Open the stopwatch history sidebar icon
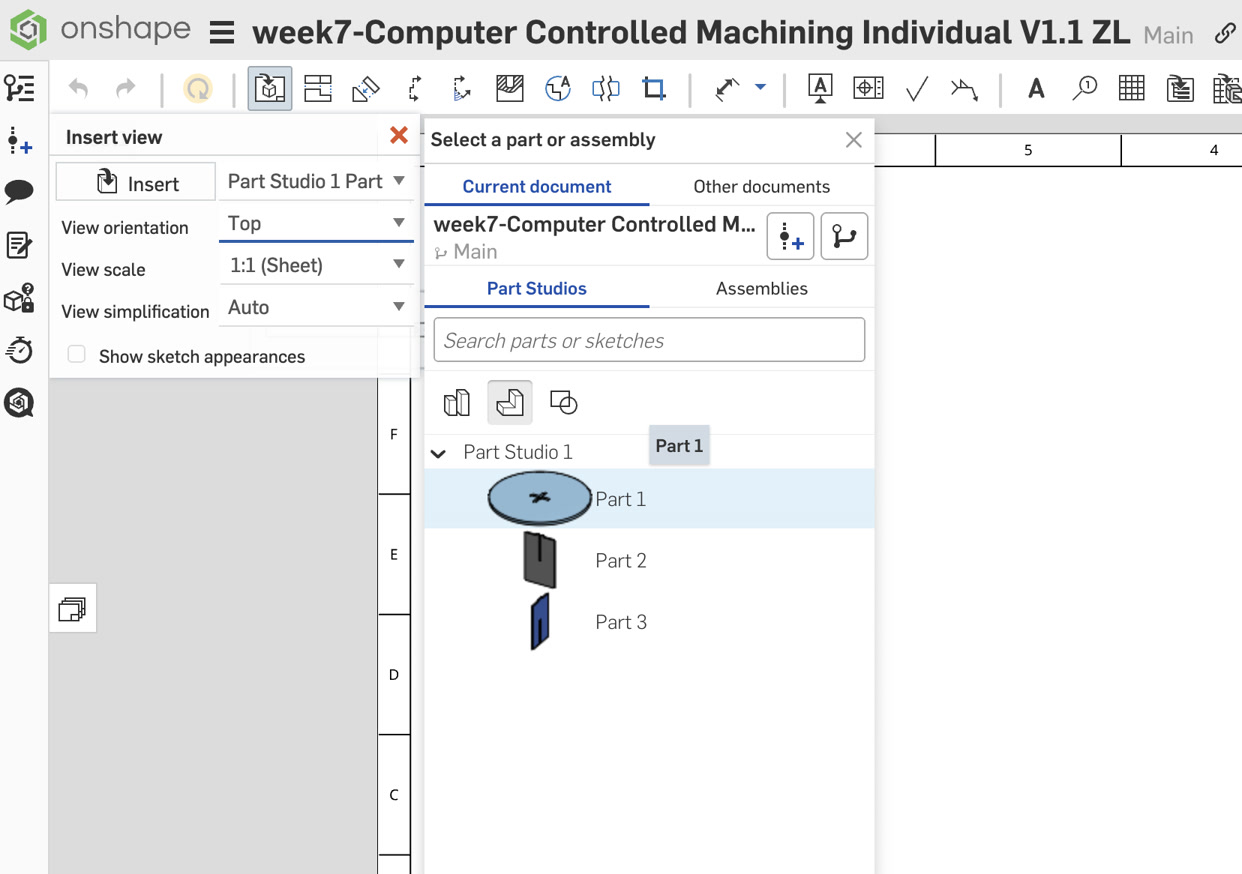This screenshot has width=1242, height=874. tap(19, 350)
